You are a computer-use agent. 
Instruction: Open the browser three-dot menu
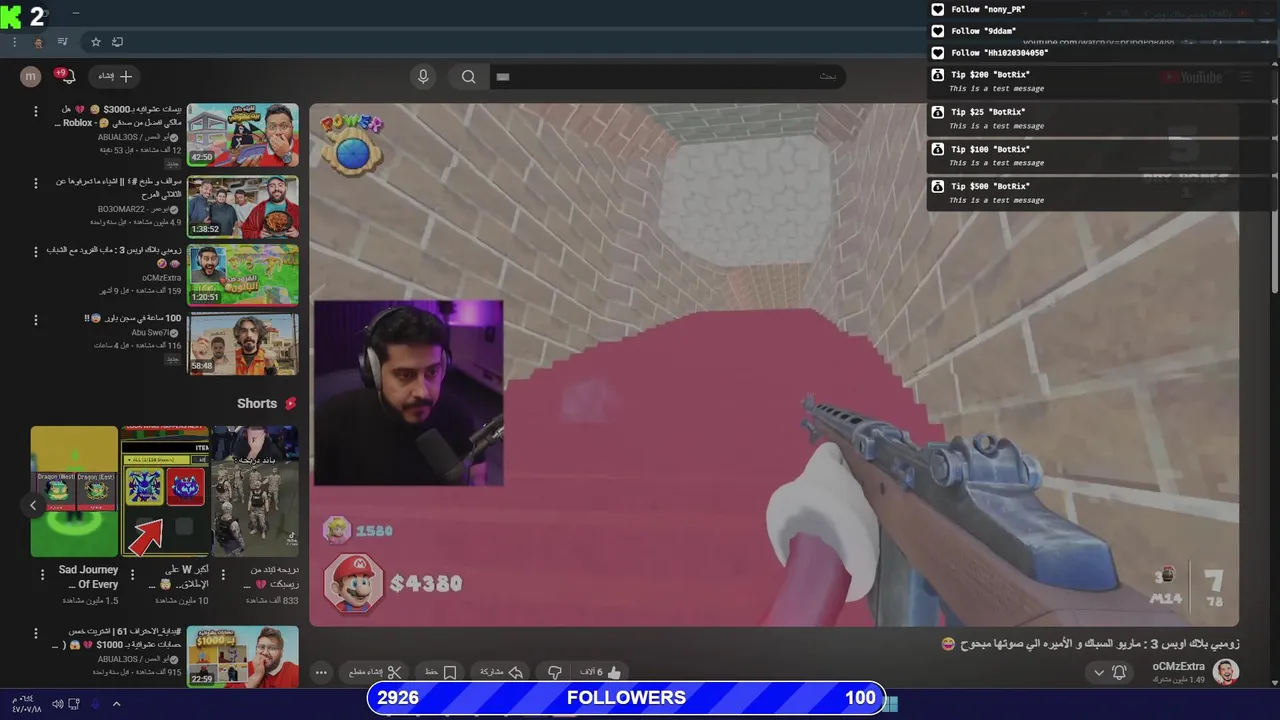click(14, 42)
